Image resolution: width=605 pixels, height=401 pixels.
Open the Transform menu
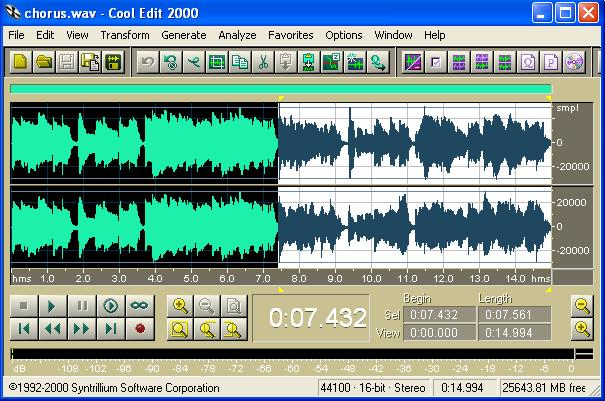(125, 35)
